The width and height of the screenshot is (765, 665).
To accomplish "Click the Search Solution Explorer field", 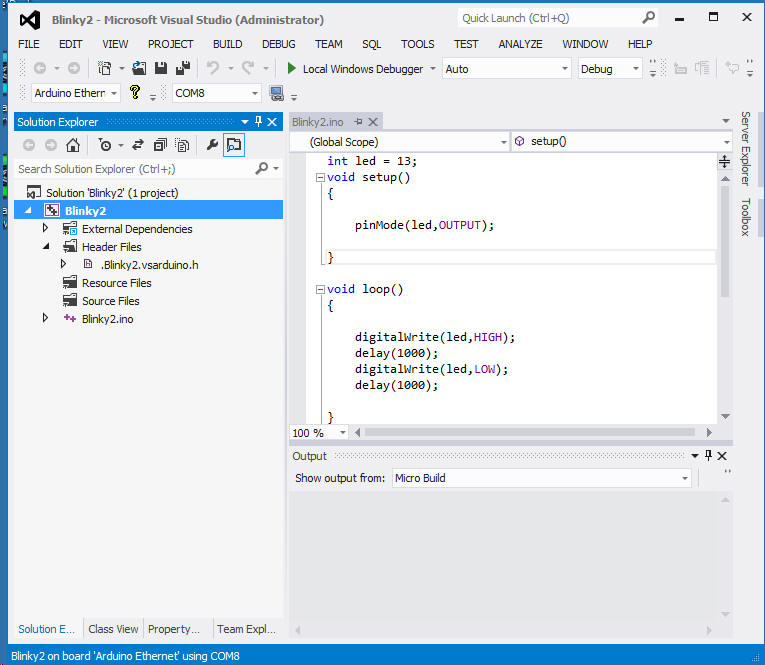I will 136,169.
